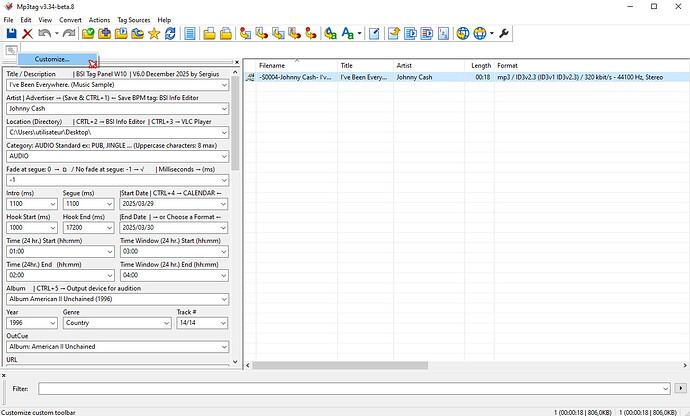Open Options with the wrench icon
690x416 pixels.
click(504, 33)
